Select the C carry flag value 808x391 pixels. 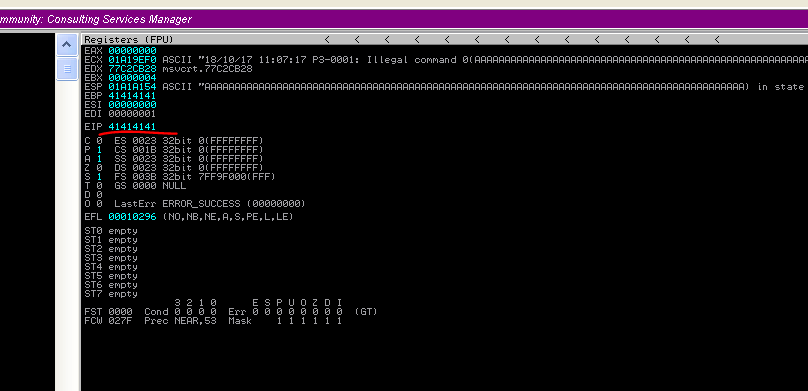pos(99,141)
